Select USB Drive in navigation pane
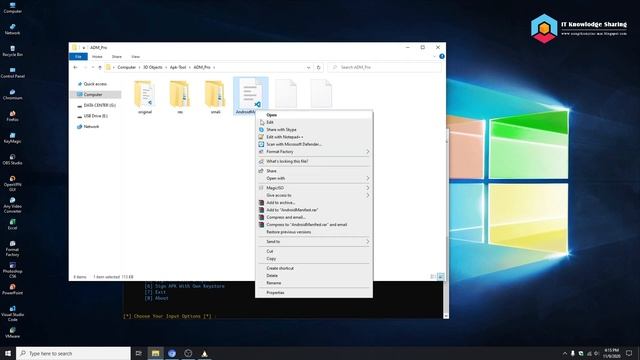The height and width of the screenshot is (360, 640). (x=93, y=116)
